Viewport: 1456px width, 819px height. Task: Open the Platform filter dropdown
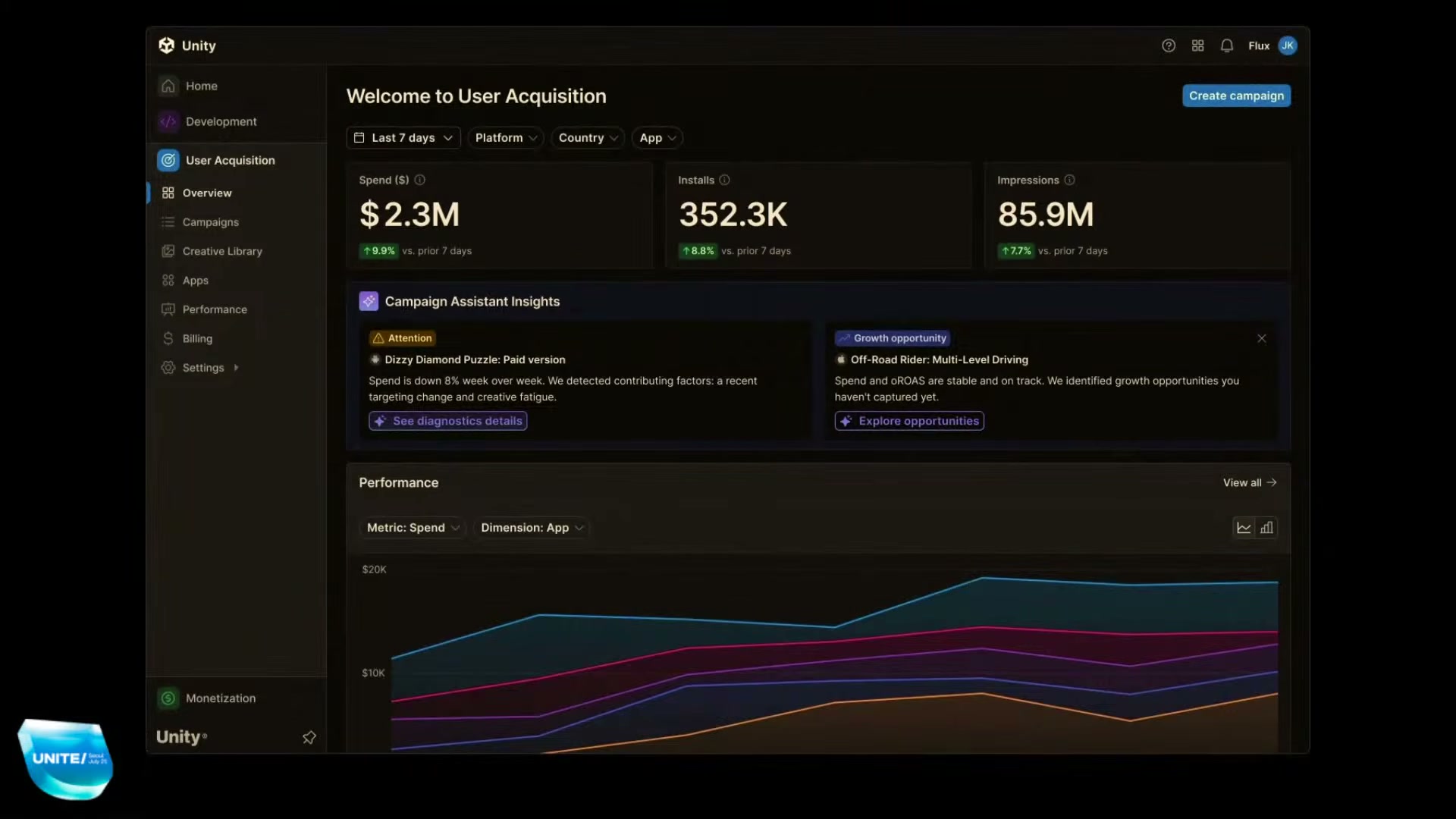click(x=506, y=137)
